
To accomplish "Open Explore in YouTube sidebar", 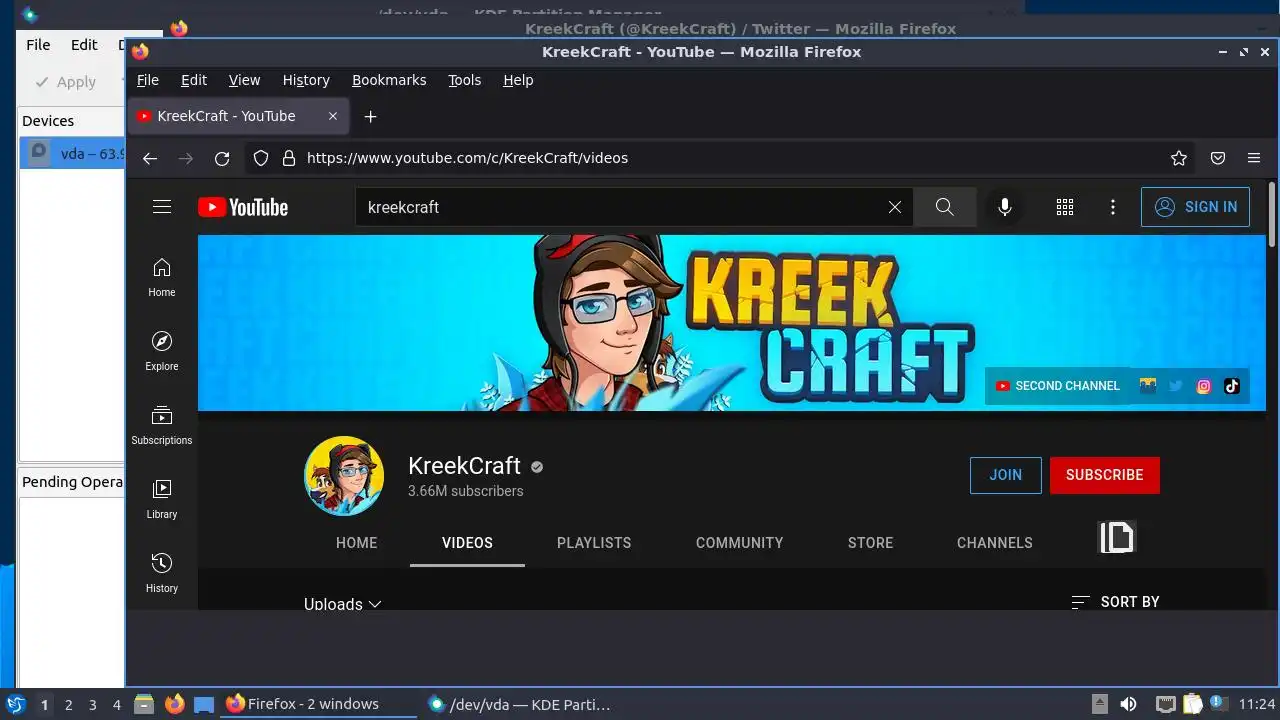I will [162, 352].
